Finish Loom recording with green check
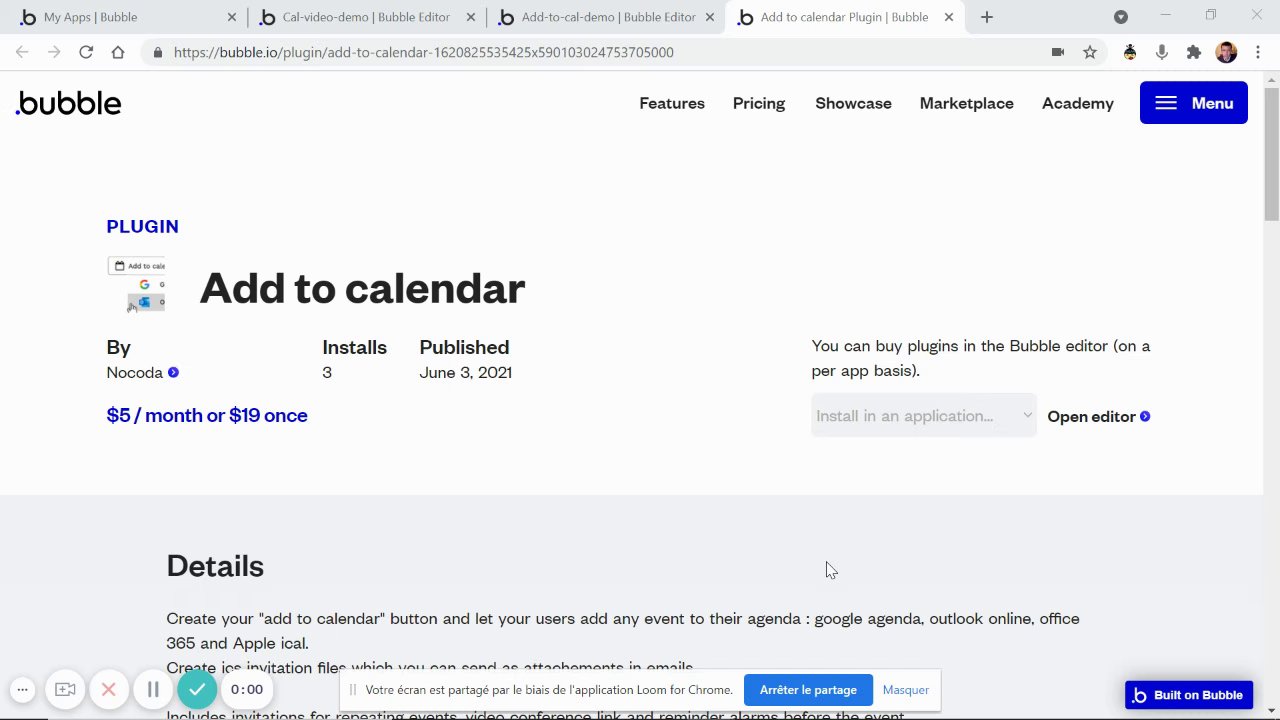The height and width of the screenshot is (720, 1280). coord(197,689)
